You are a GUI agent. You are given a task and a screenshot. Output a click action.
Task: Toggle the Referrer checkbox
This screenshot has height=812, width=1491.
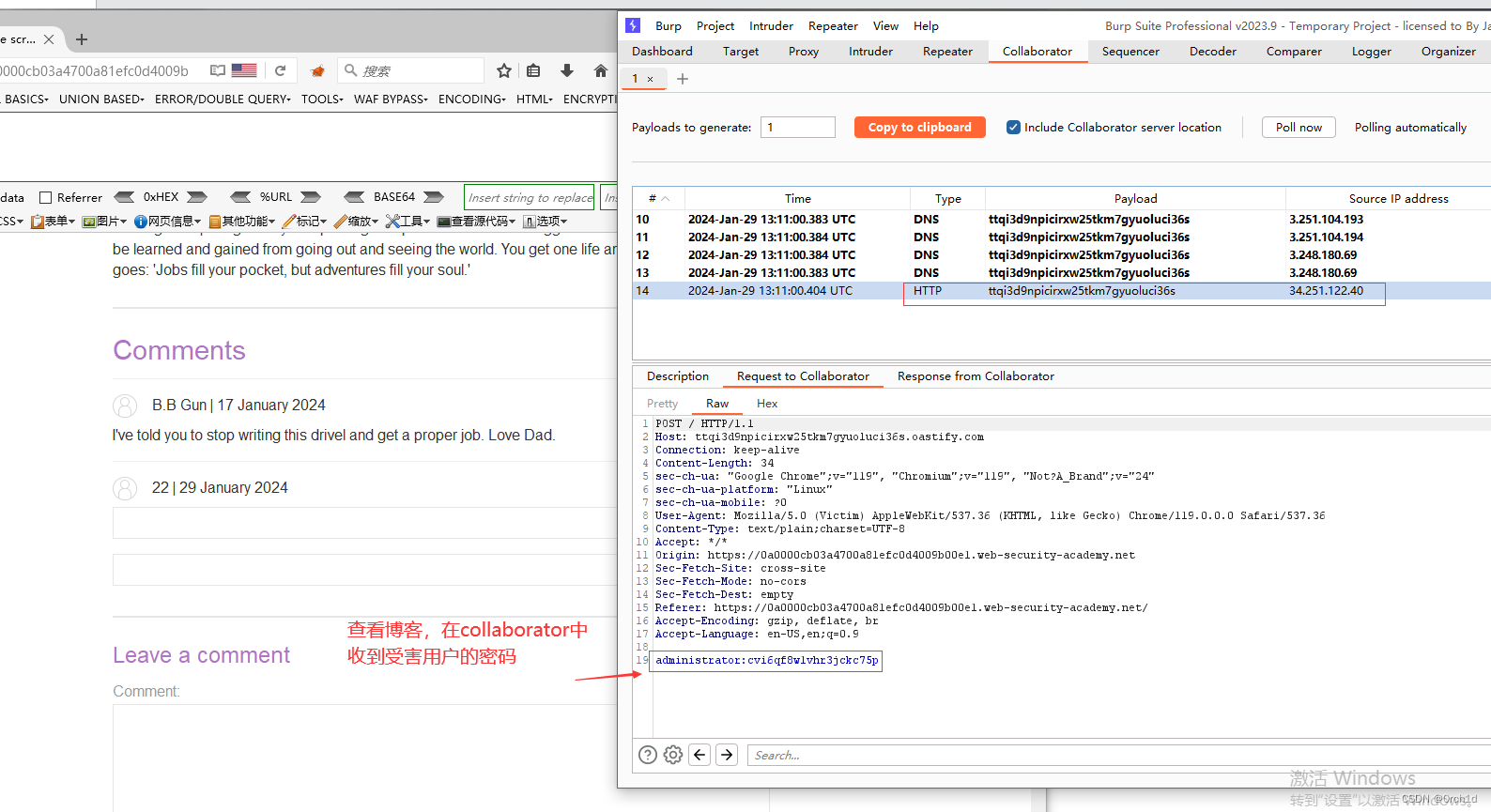click(x=45, y=197)
